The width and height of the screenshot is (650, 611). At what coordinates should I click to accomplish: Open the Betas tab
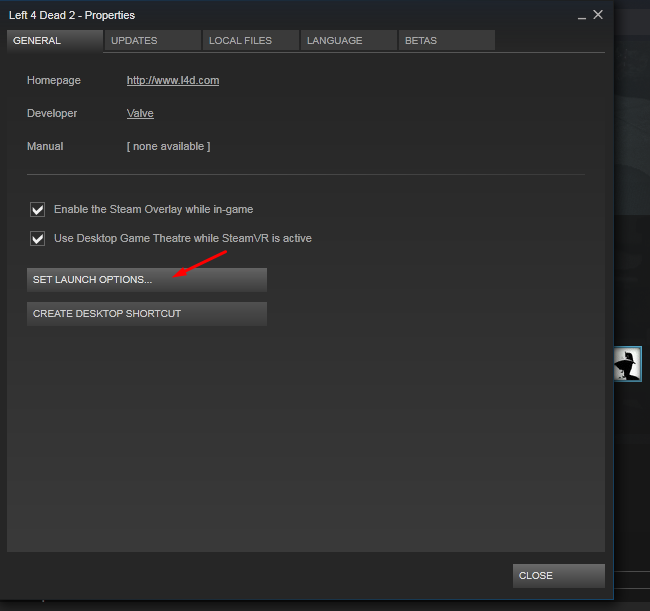click(x=446, y=41)
